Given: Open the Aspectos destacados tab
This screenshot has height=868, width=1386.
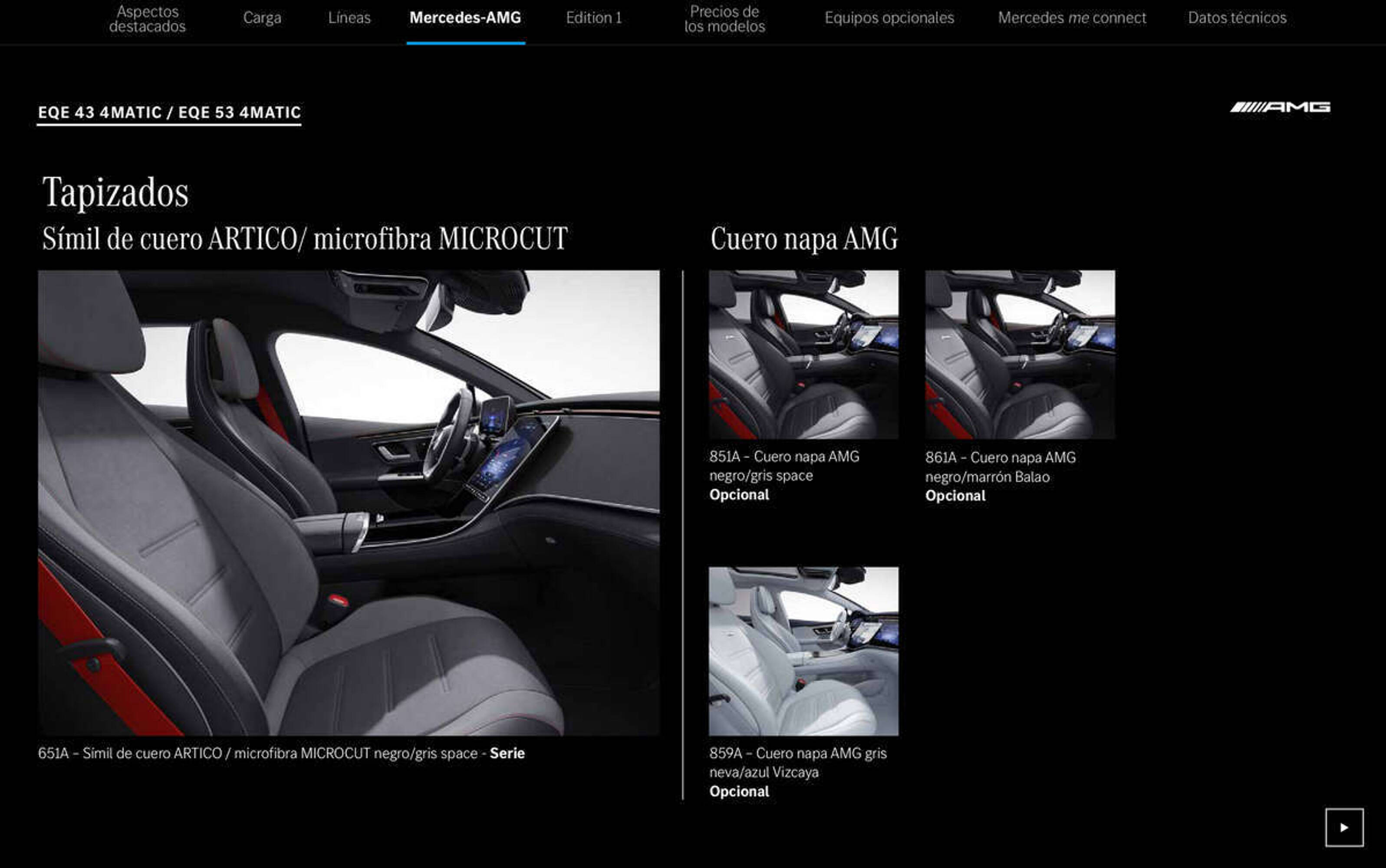Looking at the screenshot, I should (148, 19).
